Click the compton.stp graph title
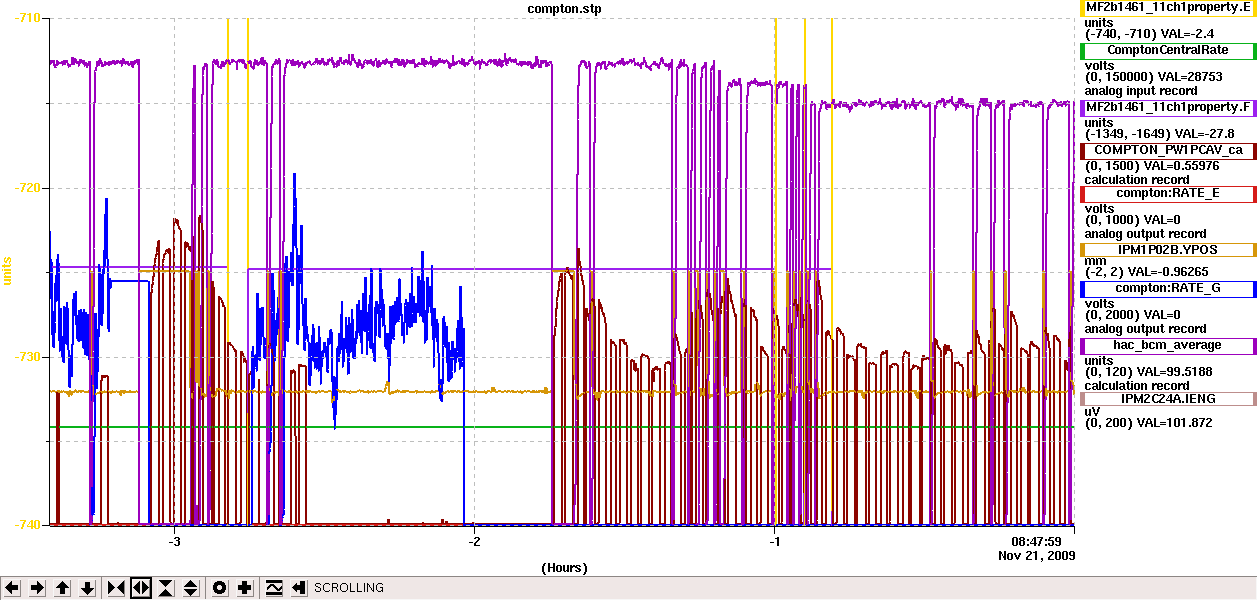The height and width of the screenshot is (600, 1257). pyautogui.click(x=565, y=8)
